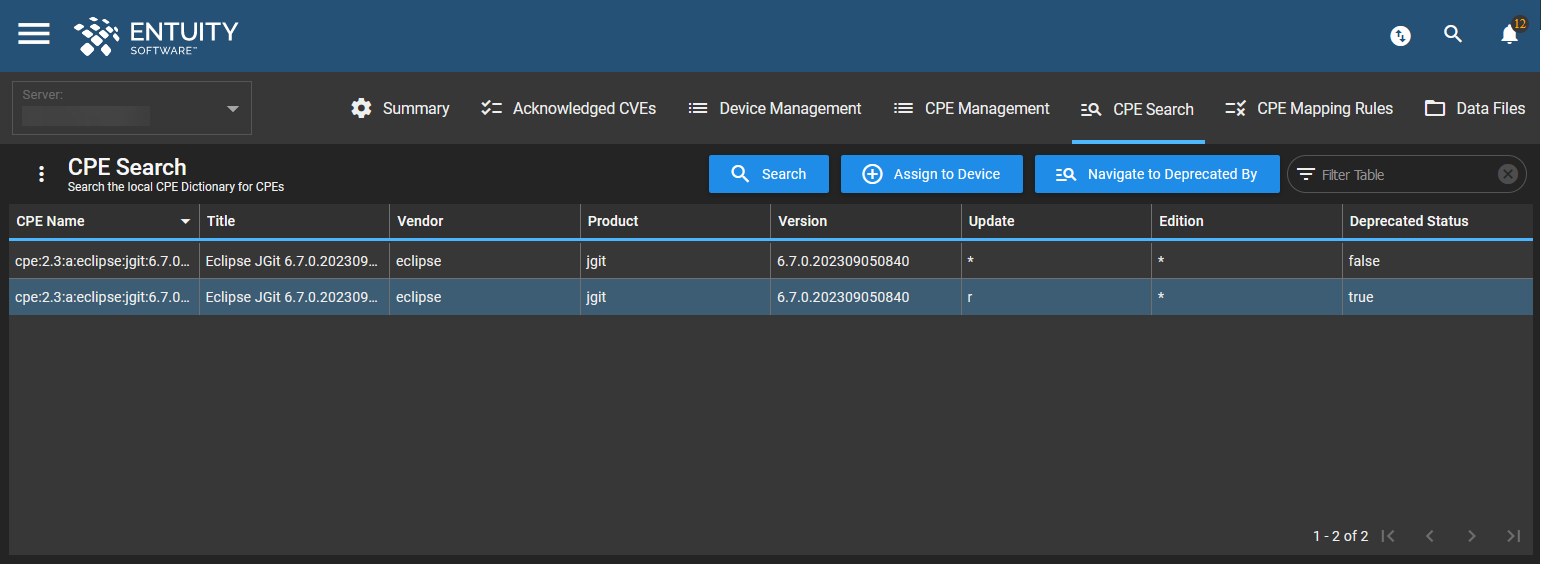Switch to the Device Management tab
Screen dimensions: 1541x564
pos(775,109)
